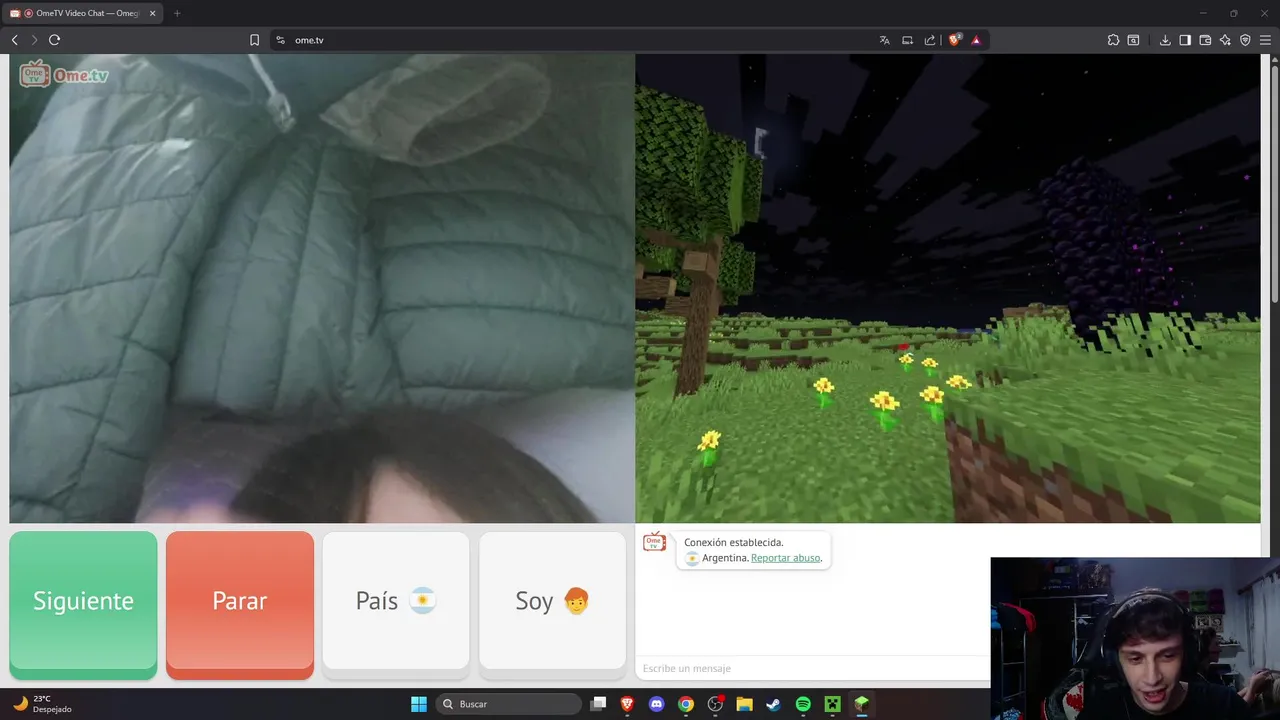Open Brave browser from taskbar
Image resolution: width=1280 pixels, height=720 pixels.
tap(627, 704)
